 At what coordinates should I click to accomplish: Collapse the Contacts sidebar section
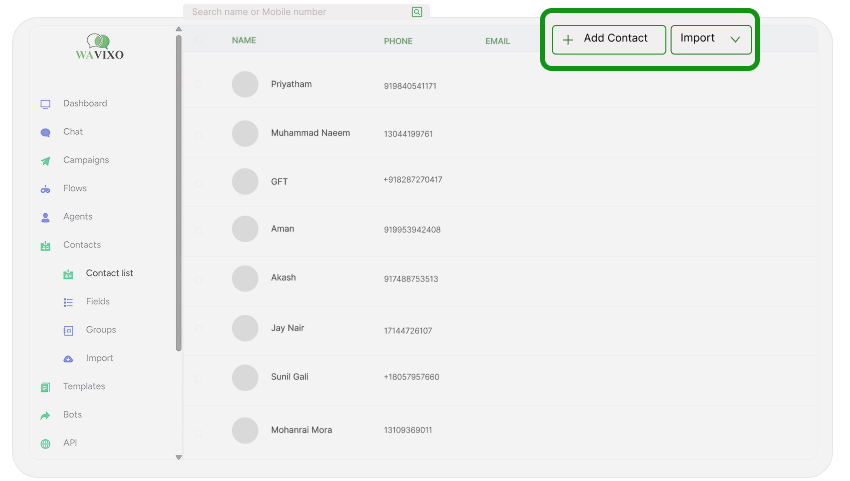tap(81, 245)
